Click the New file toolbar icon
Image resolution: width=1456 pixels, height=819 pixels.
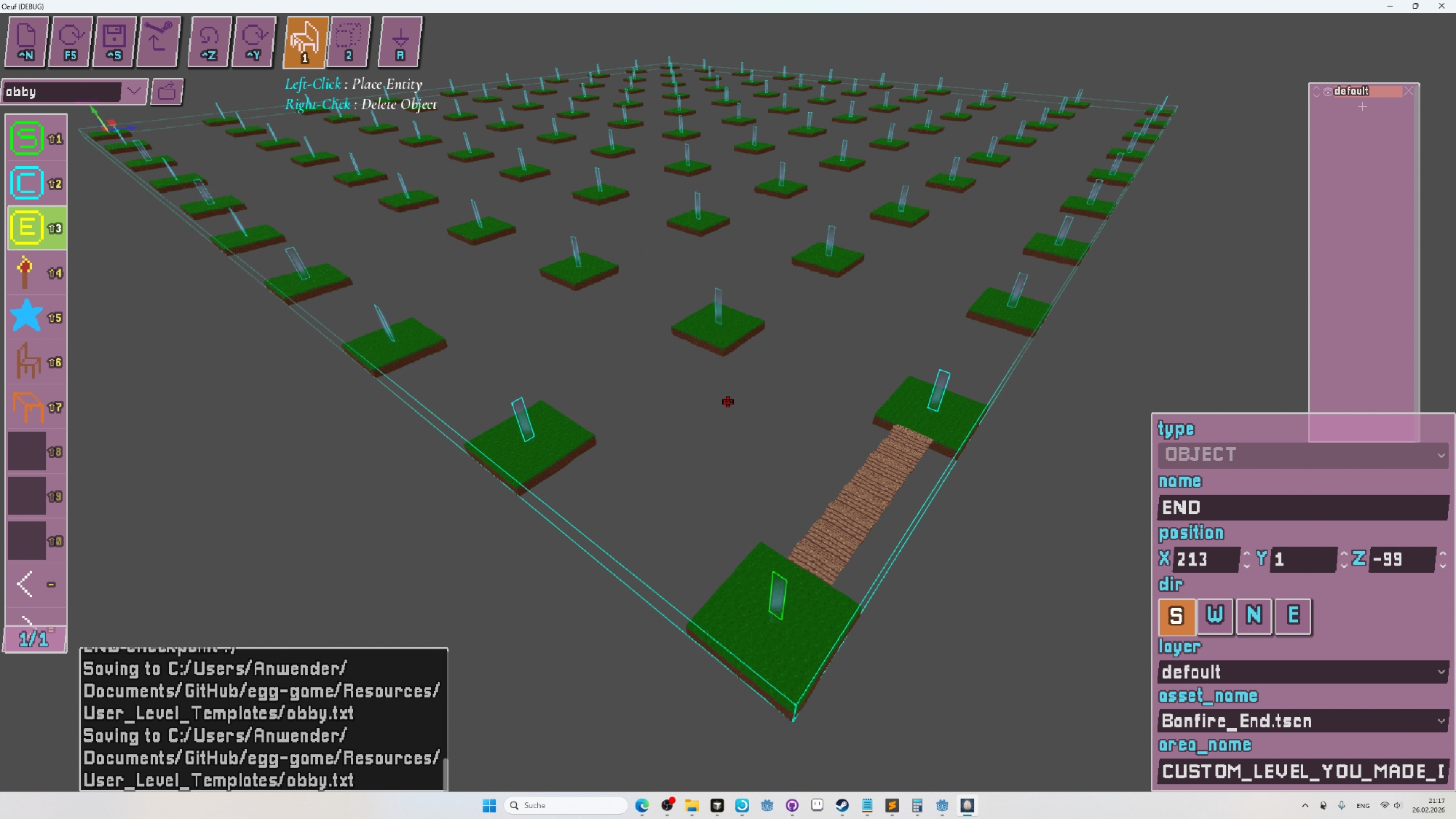coord(27,41)
